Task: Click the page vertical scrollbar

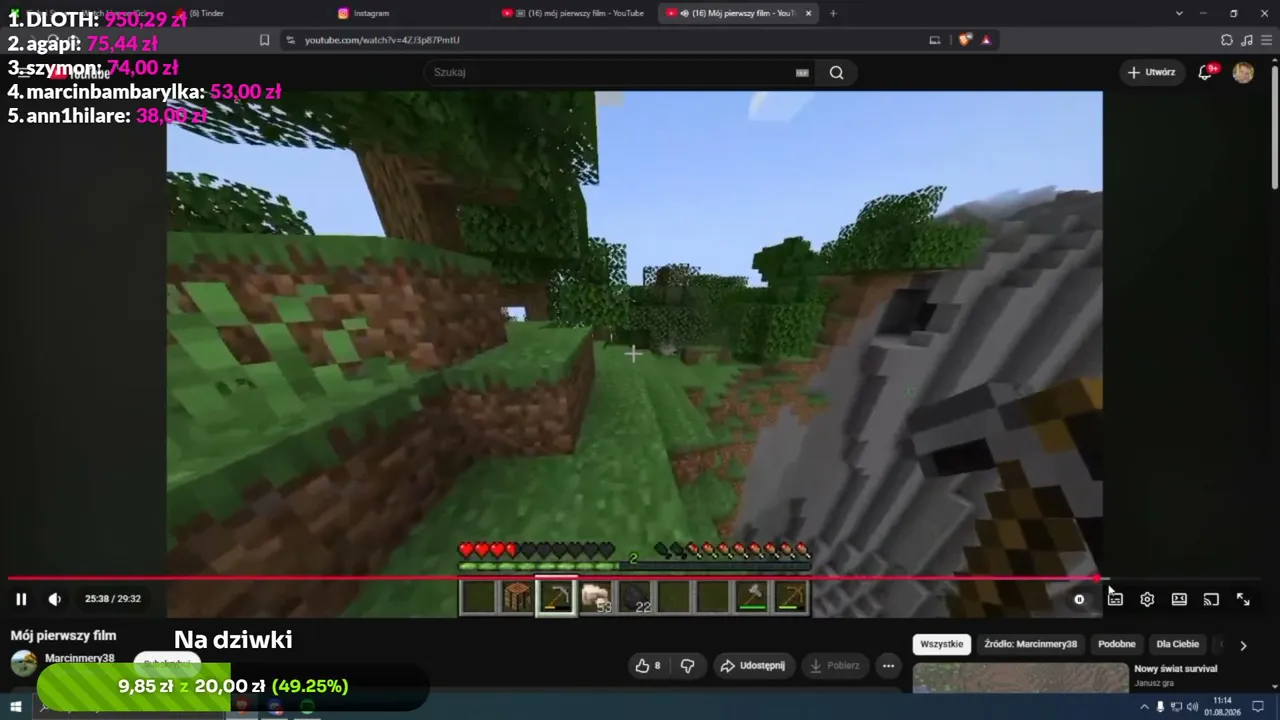Action: pyautogui.click(x=1274, y=125)
